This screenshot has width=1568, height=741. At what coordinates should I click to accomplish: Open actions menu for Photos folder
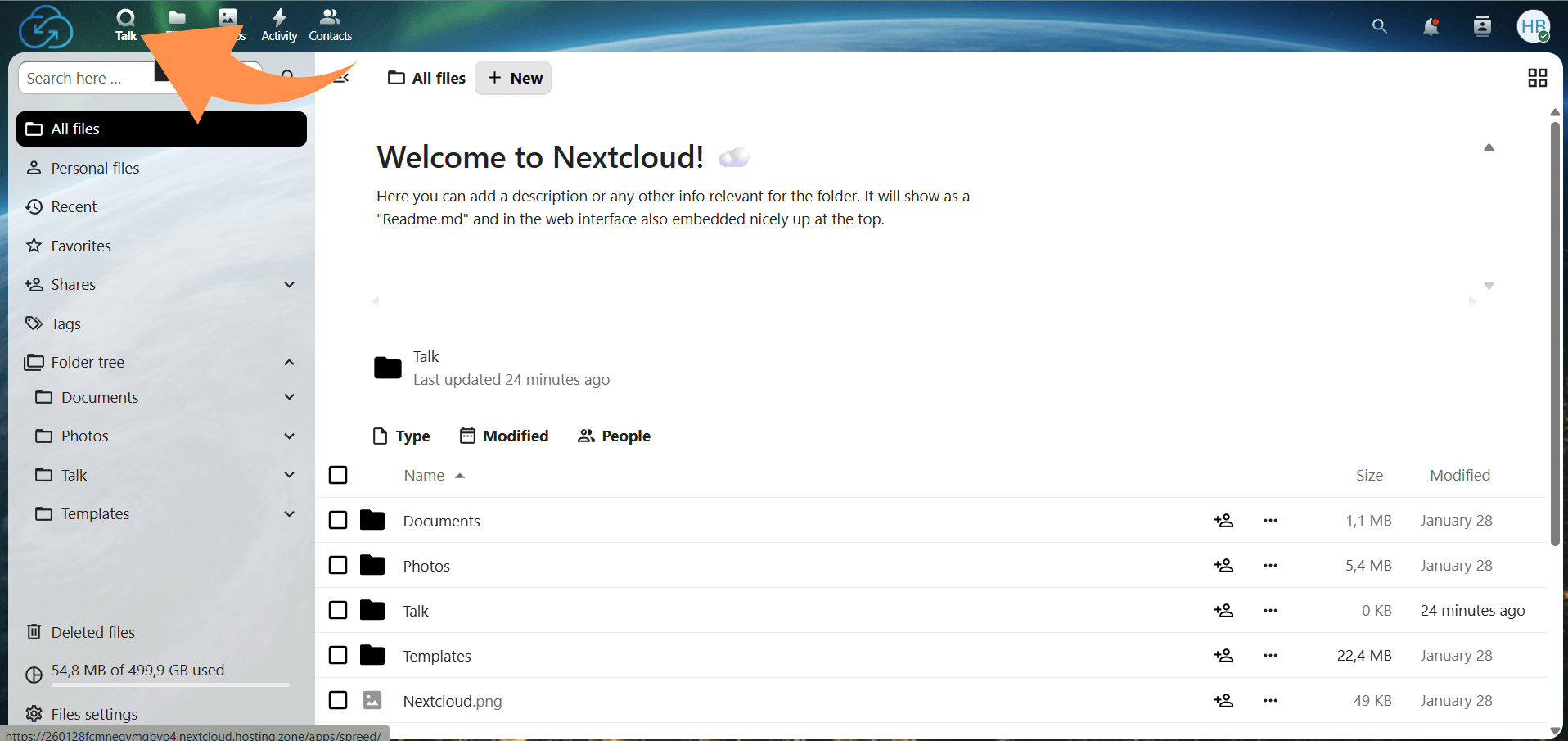click(x=1270, y=566)
